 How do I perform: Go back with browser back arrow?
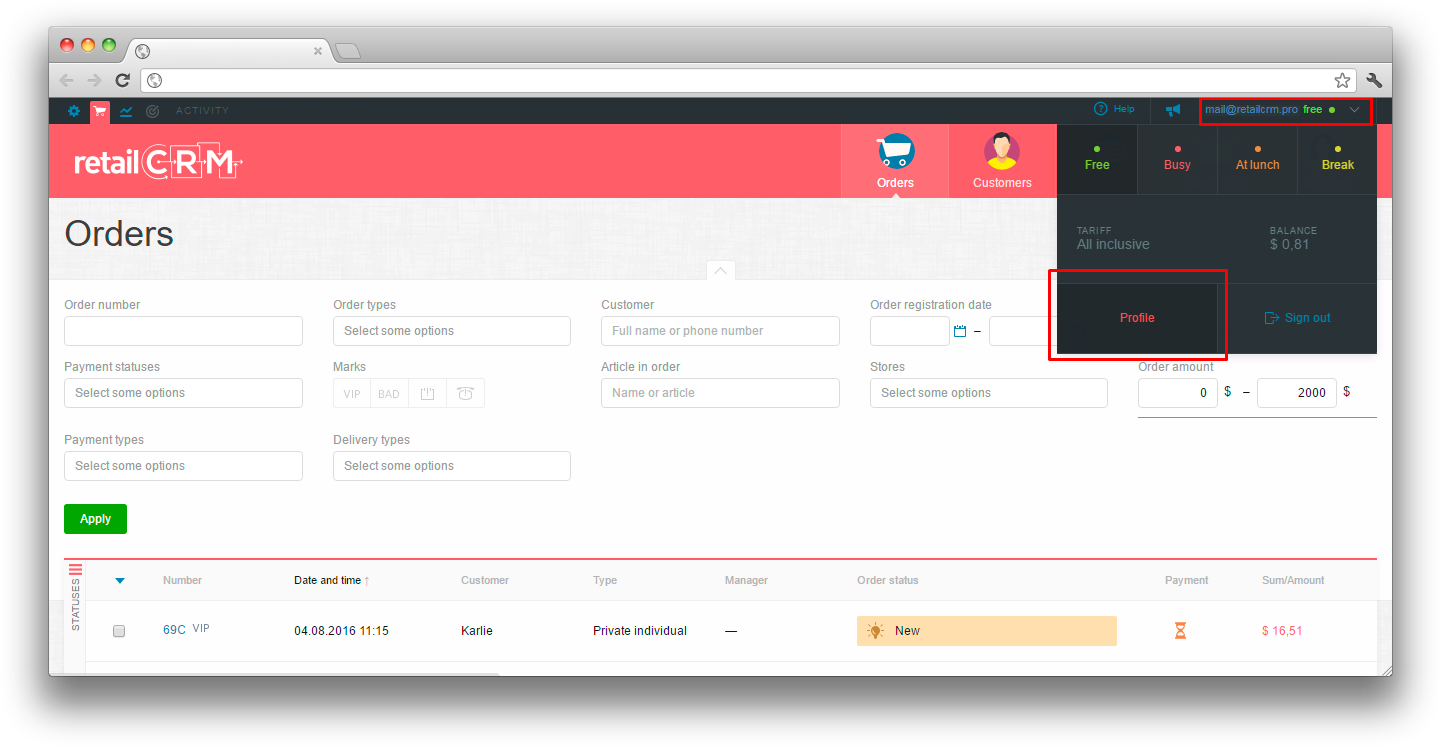click(x=66, y=80)
